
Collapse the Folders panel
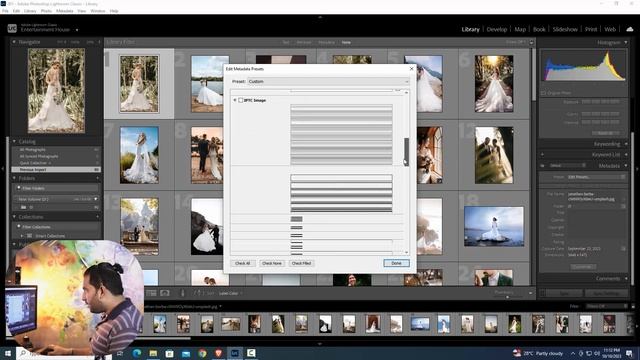click(14, 178)
